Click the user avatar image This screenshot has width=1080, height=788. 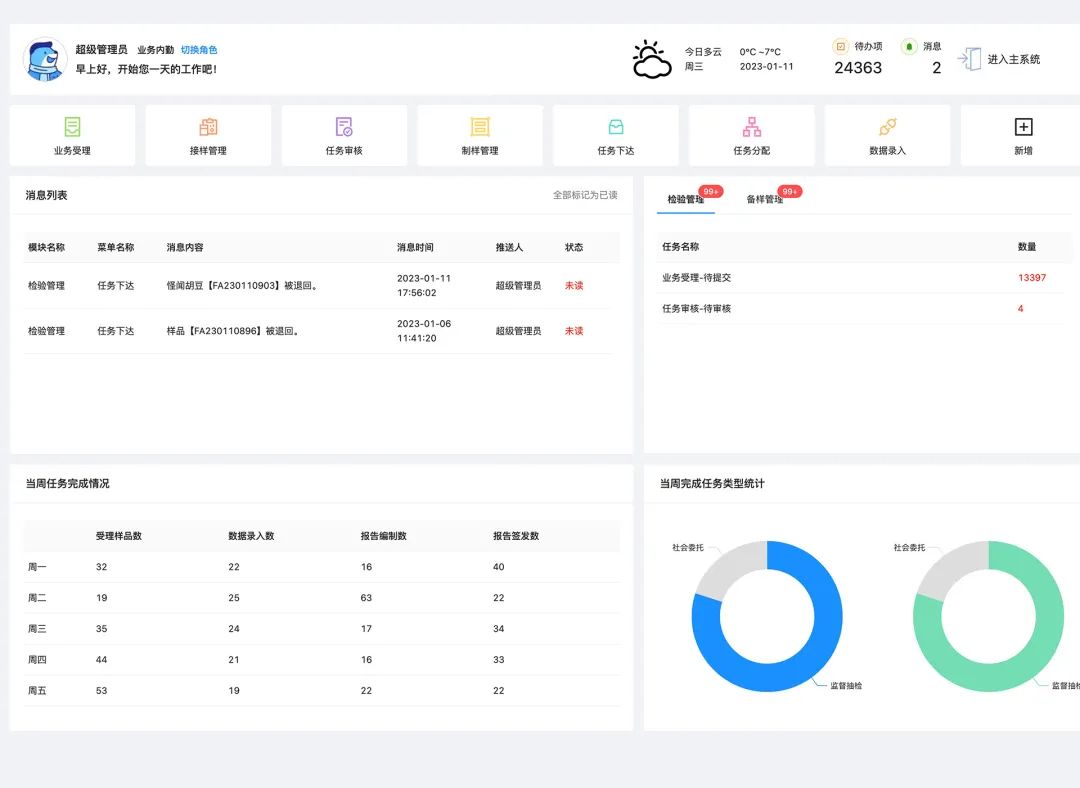pos(45,59)
